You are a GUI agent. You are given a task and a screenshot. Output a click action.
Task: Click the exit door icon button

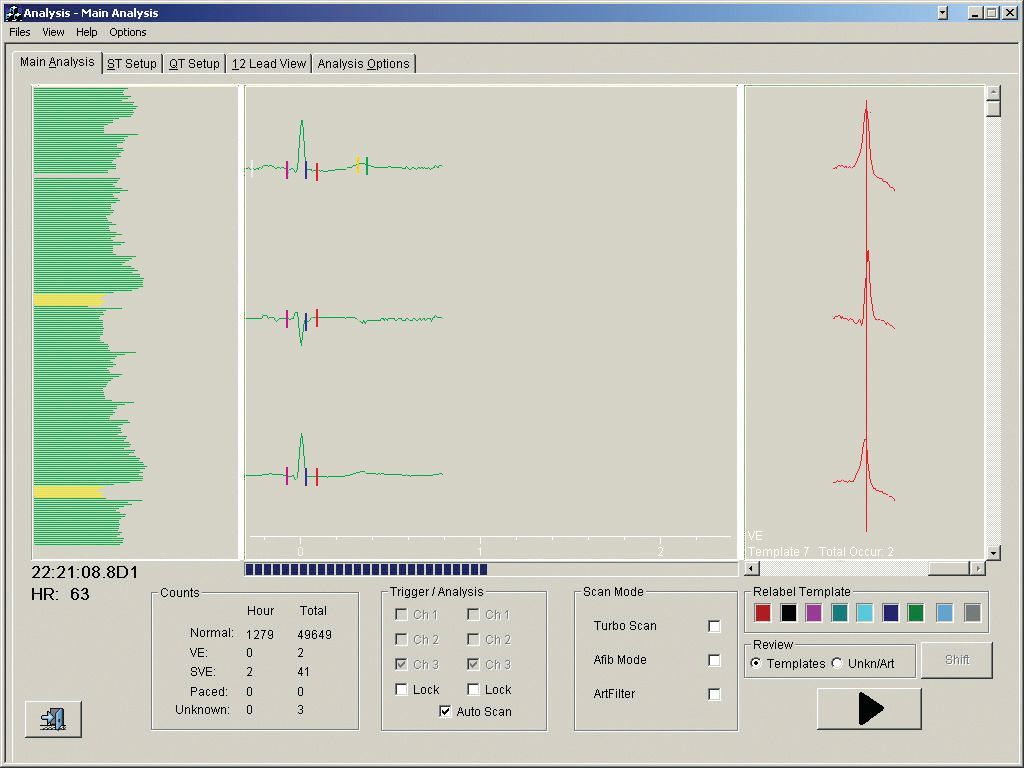[53, 719]
